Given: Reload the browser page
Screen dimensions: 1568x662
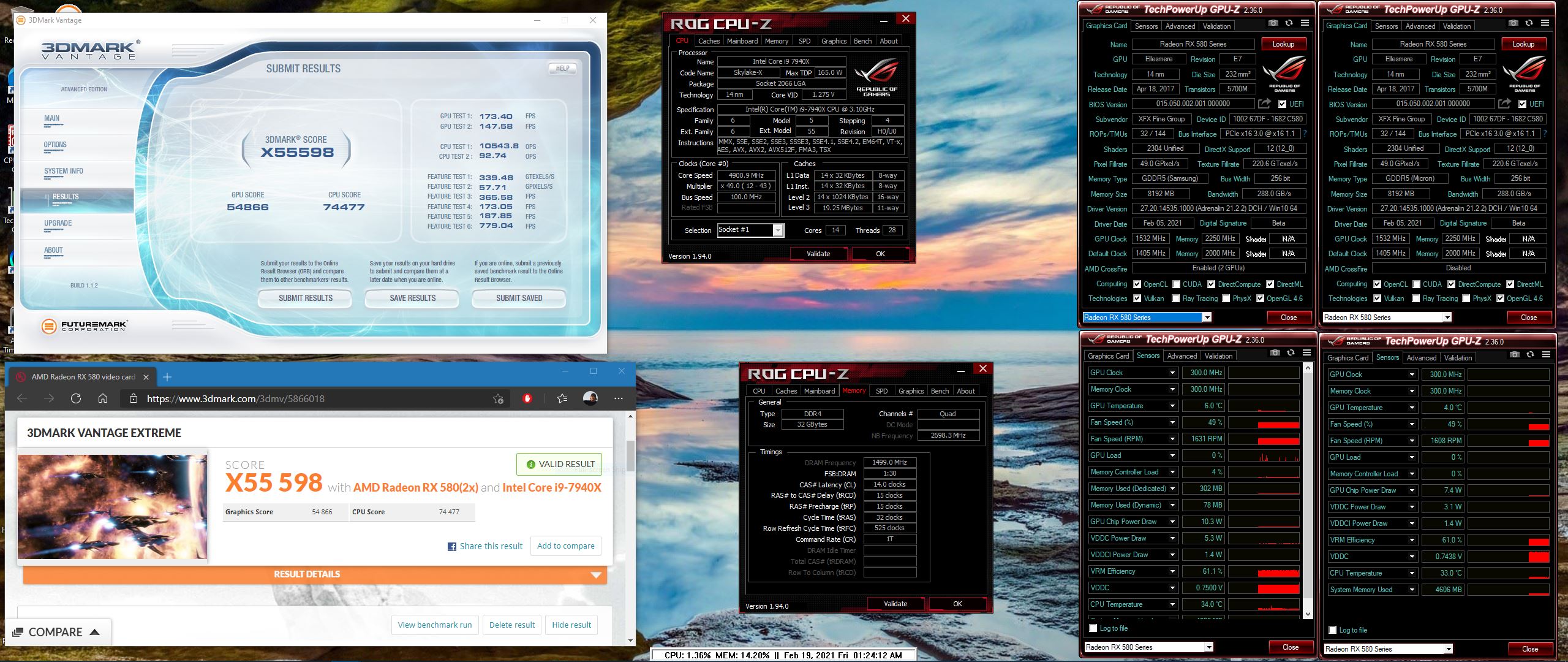Looking at the screenshot, I should [x=76, y=398].
